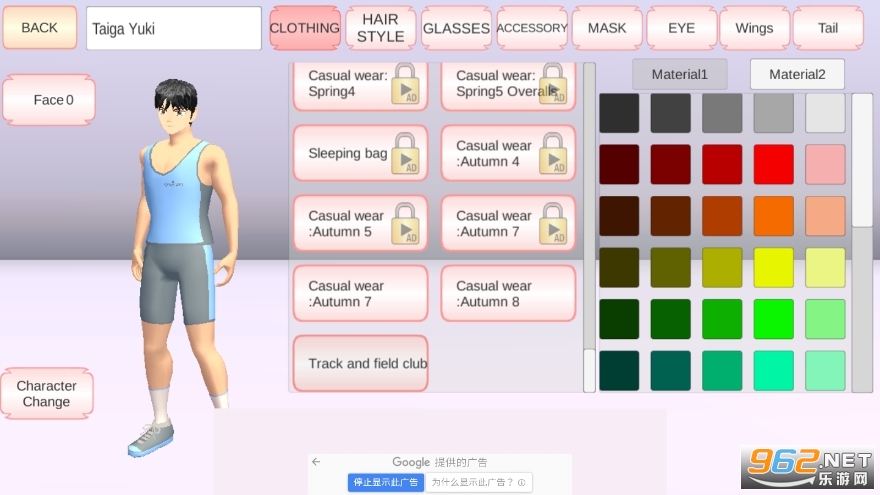Edit the Taiga Yuki name field
The image size is (880, 495).
point(173,28)
